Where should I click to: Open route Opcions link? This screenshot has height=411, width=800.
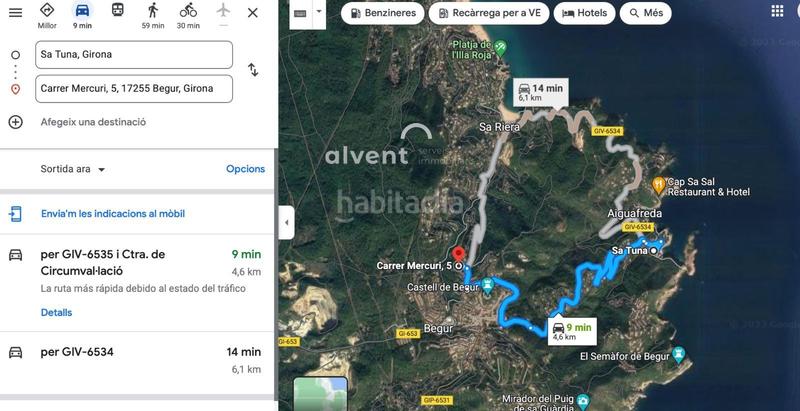pos(245,169)
